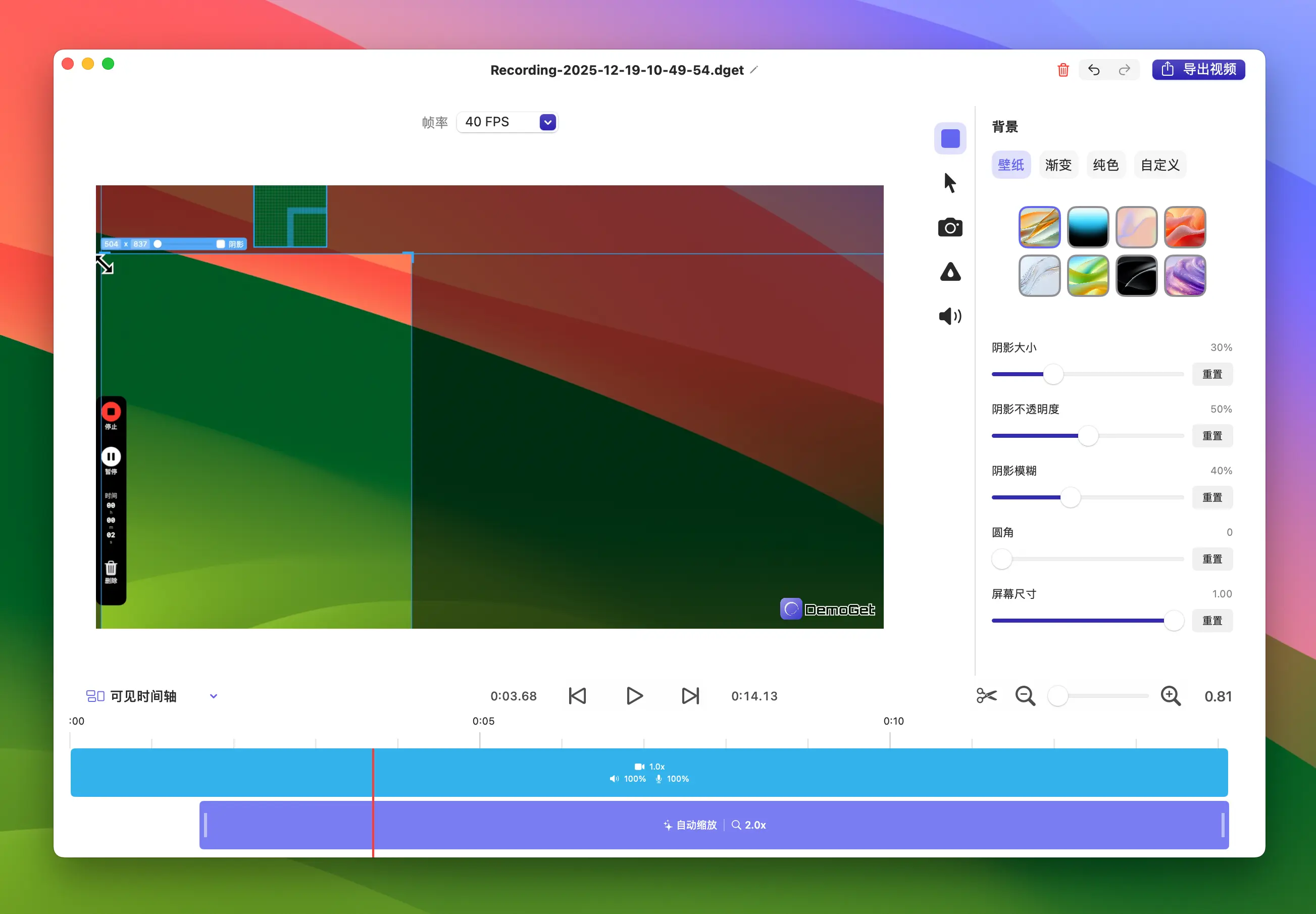
Task: Select the audio speaker settings icon
Action: tap(949, 316)
